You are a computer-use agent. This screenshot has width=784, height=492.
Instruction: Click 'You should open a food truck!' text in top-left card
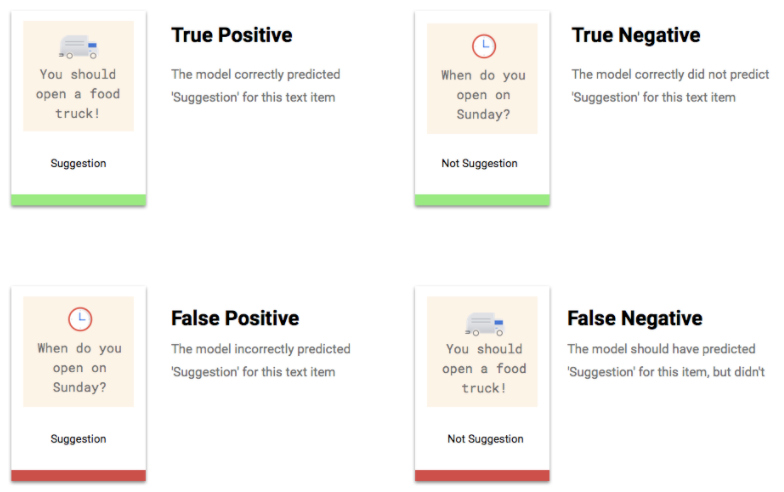coord(78,94)
